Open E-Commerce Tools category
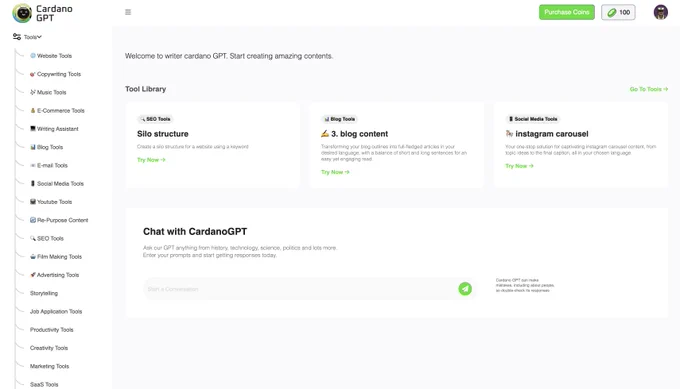Image resolution: width=680 pixels, height=389 pixels. (57, 111)
